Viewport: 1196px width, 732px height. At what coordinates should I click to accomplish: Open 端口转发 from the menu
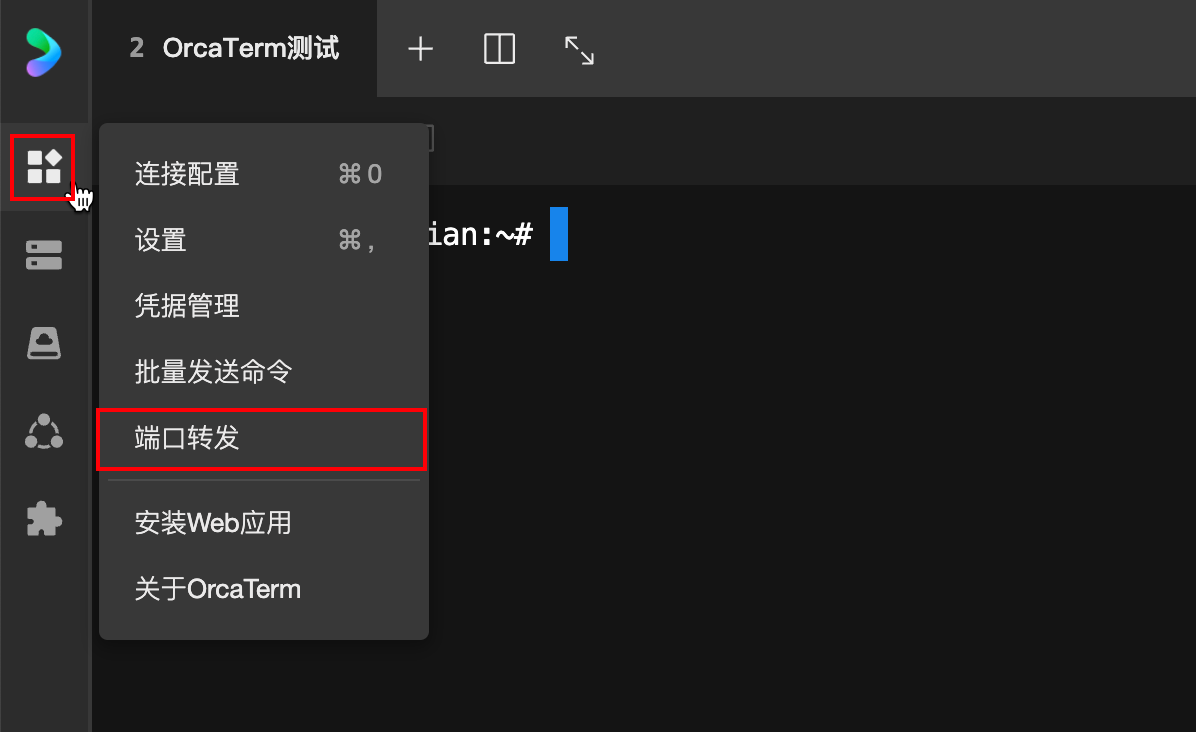(x=187, y=438)
